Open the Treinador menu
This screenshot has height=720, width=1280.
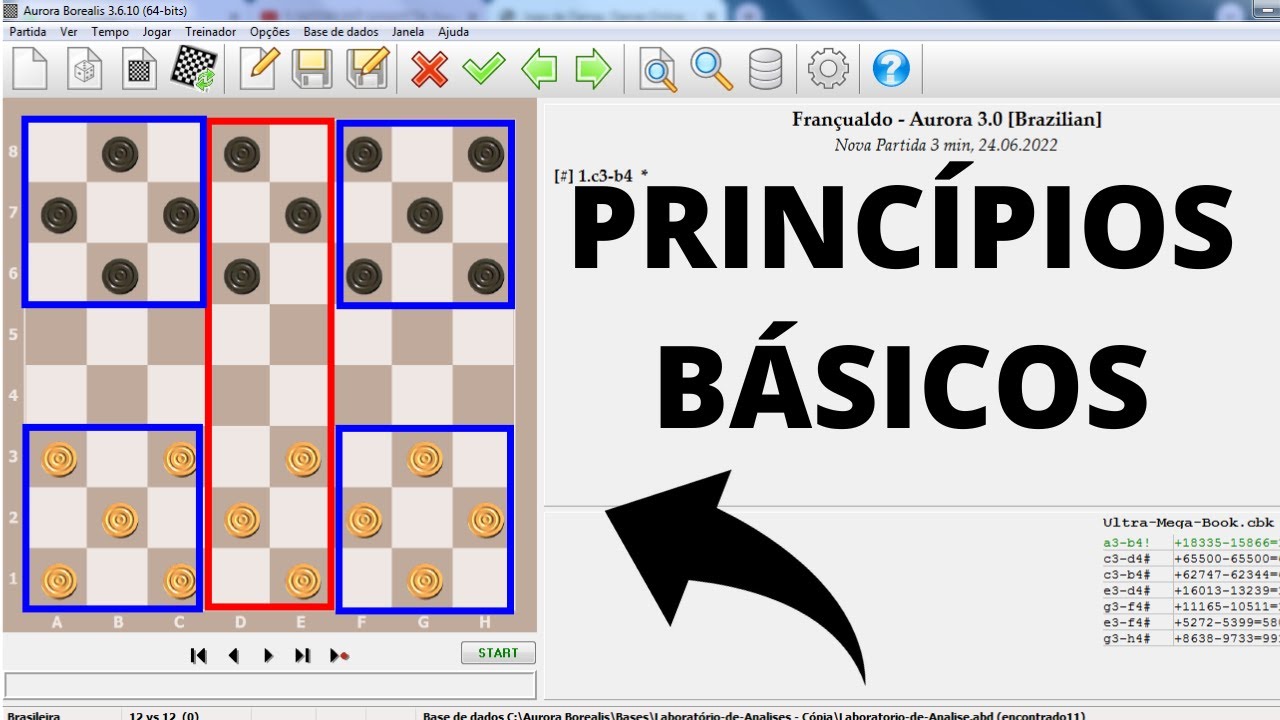click(x=211, y=32)
